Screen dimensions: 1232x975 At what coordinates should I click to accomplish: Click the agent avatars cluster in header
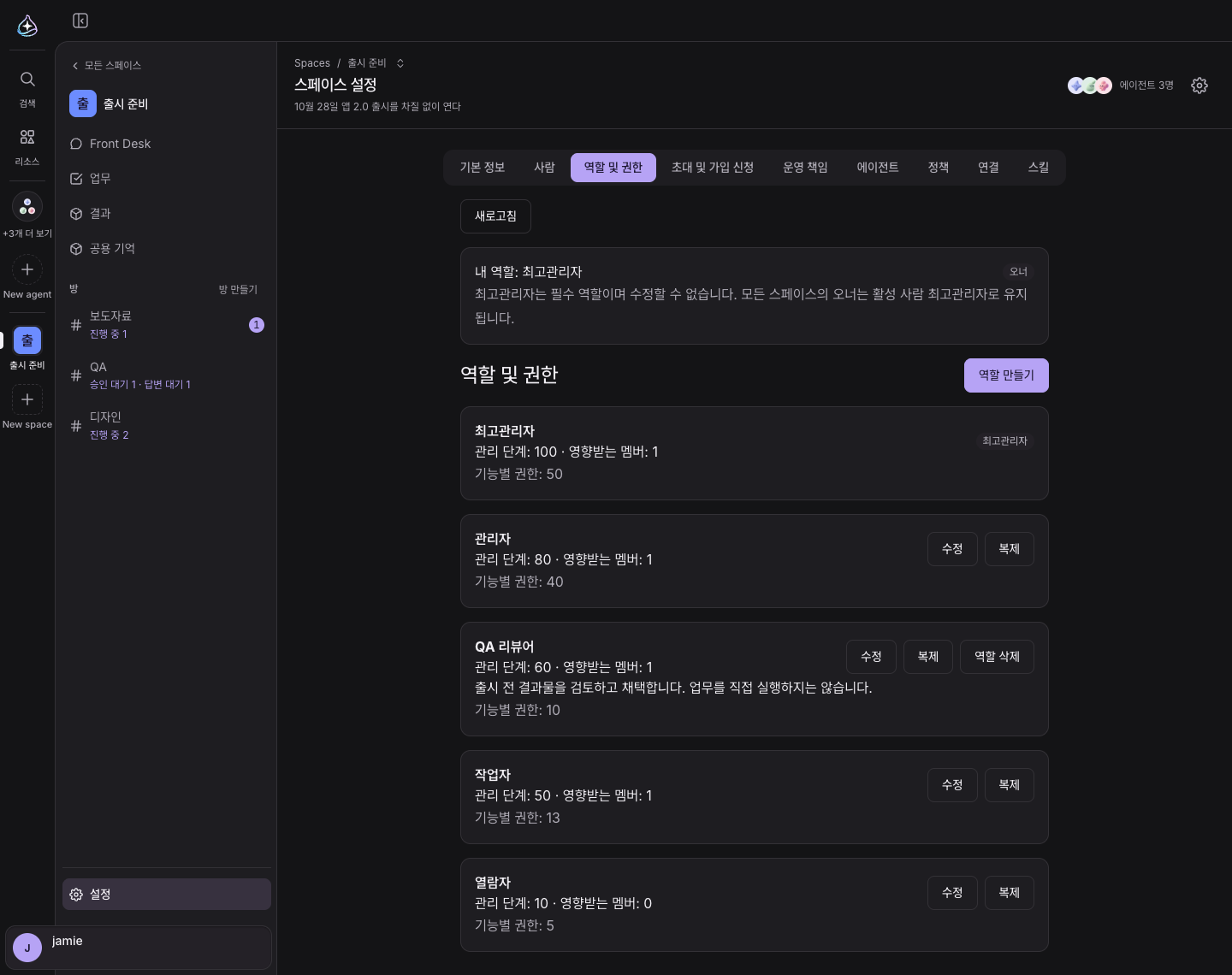tap(1090, 86)
